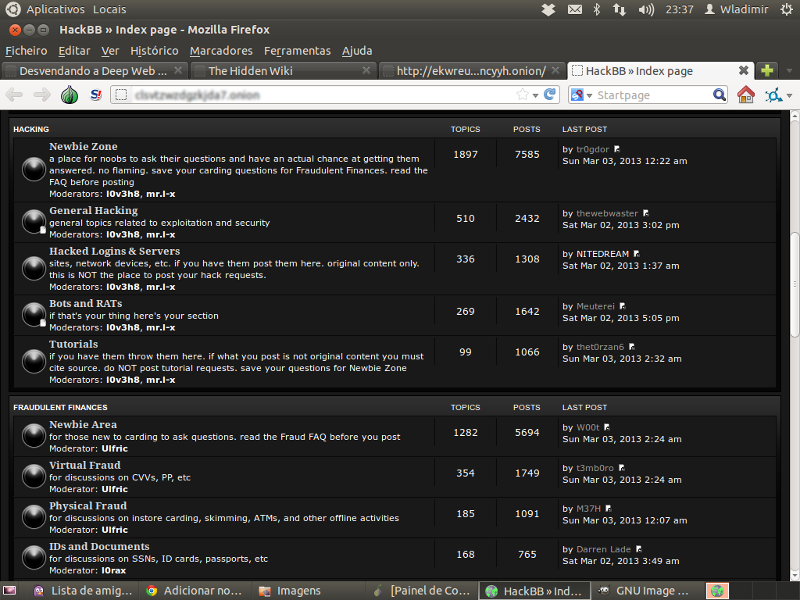The height and width of the screenshot is (600, 800).
Task: View latest post icon beside M37H
Action: tap(608, 509)
